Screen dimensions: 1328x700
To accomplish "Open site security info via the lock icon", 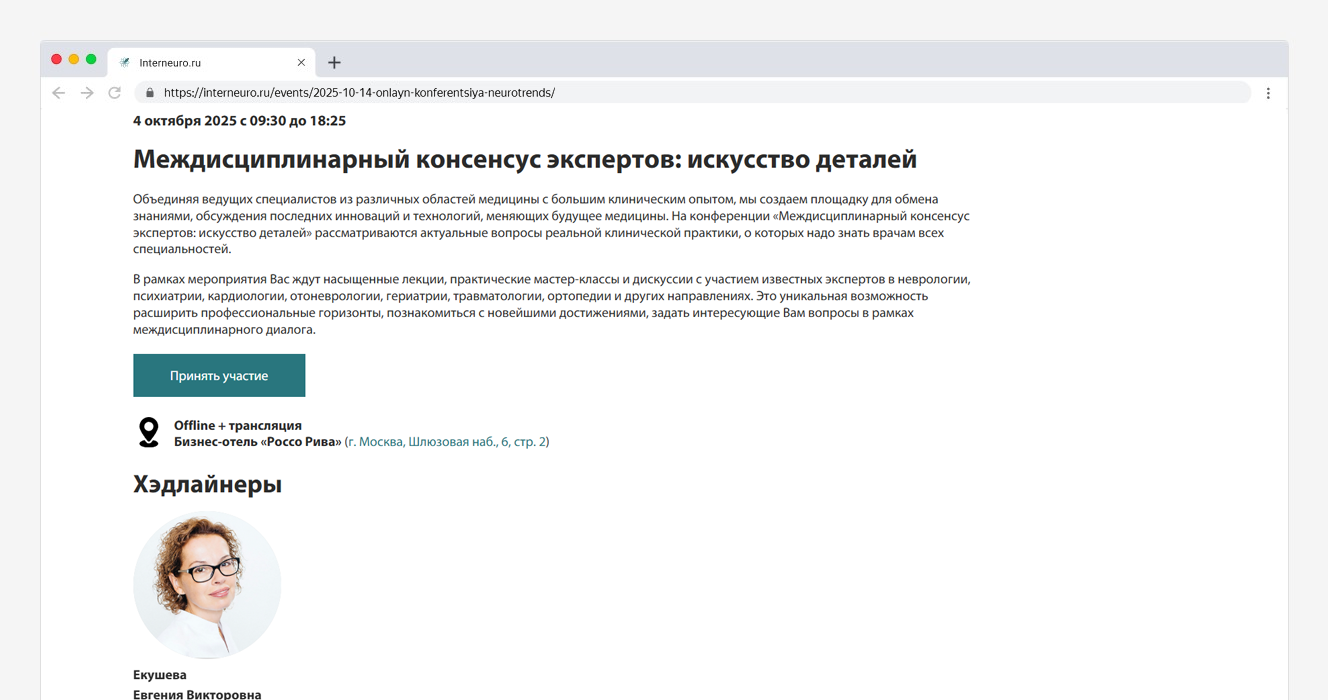I will pos(150,92).
